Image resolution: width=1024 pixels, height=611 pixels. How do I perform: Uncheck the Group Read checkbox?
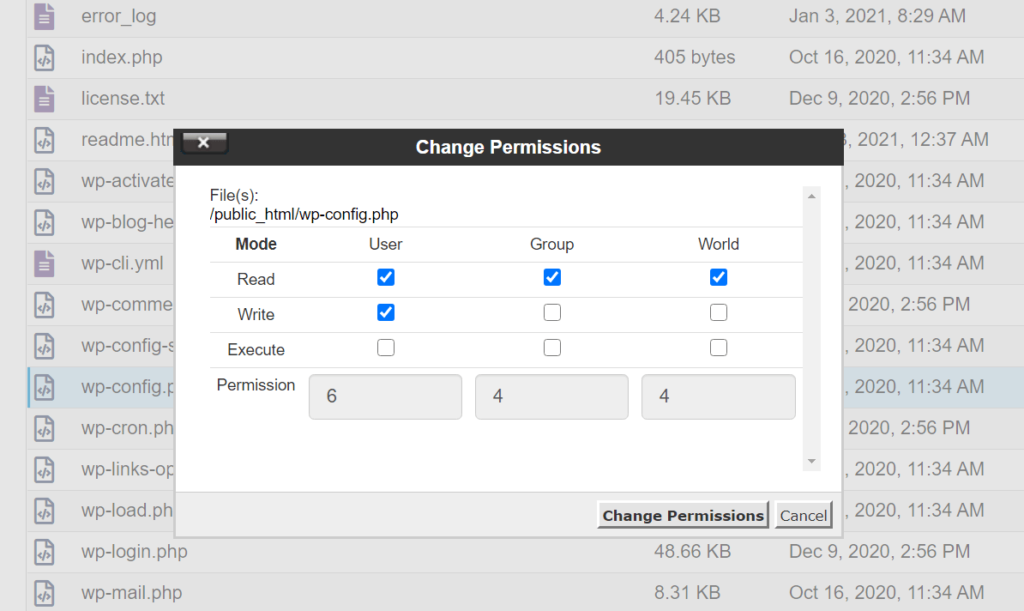[x=551, y=279]
